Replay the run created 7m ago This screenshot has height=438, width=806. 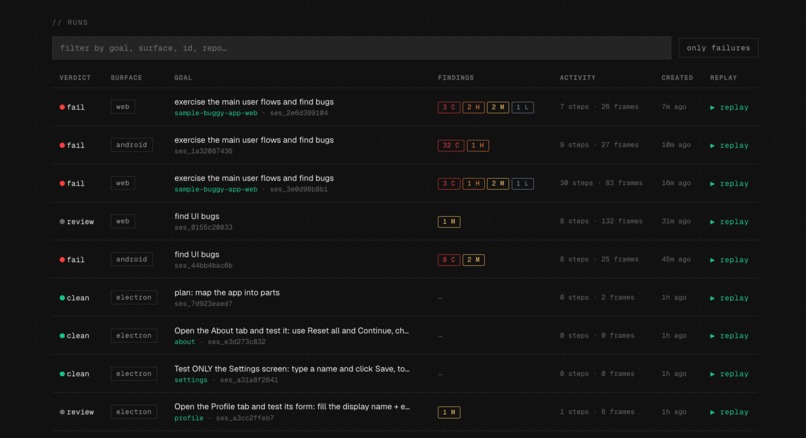(x=729, y=107)
